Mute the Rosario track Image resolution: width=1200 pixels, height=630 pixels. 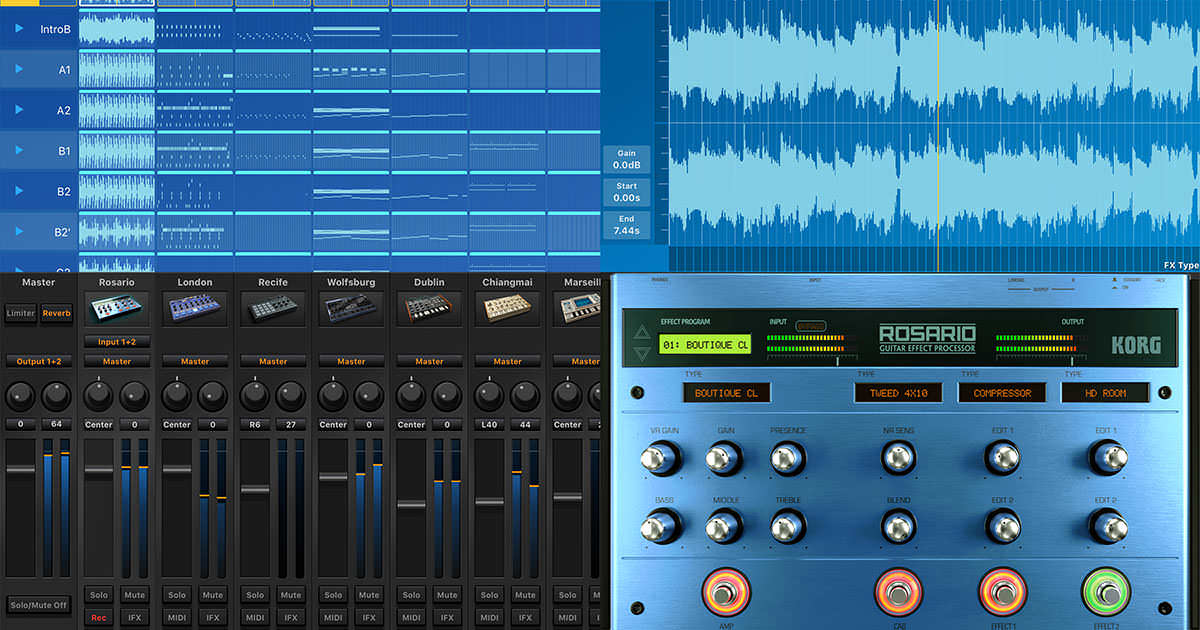(134, 595)
